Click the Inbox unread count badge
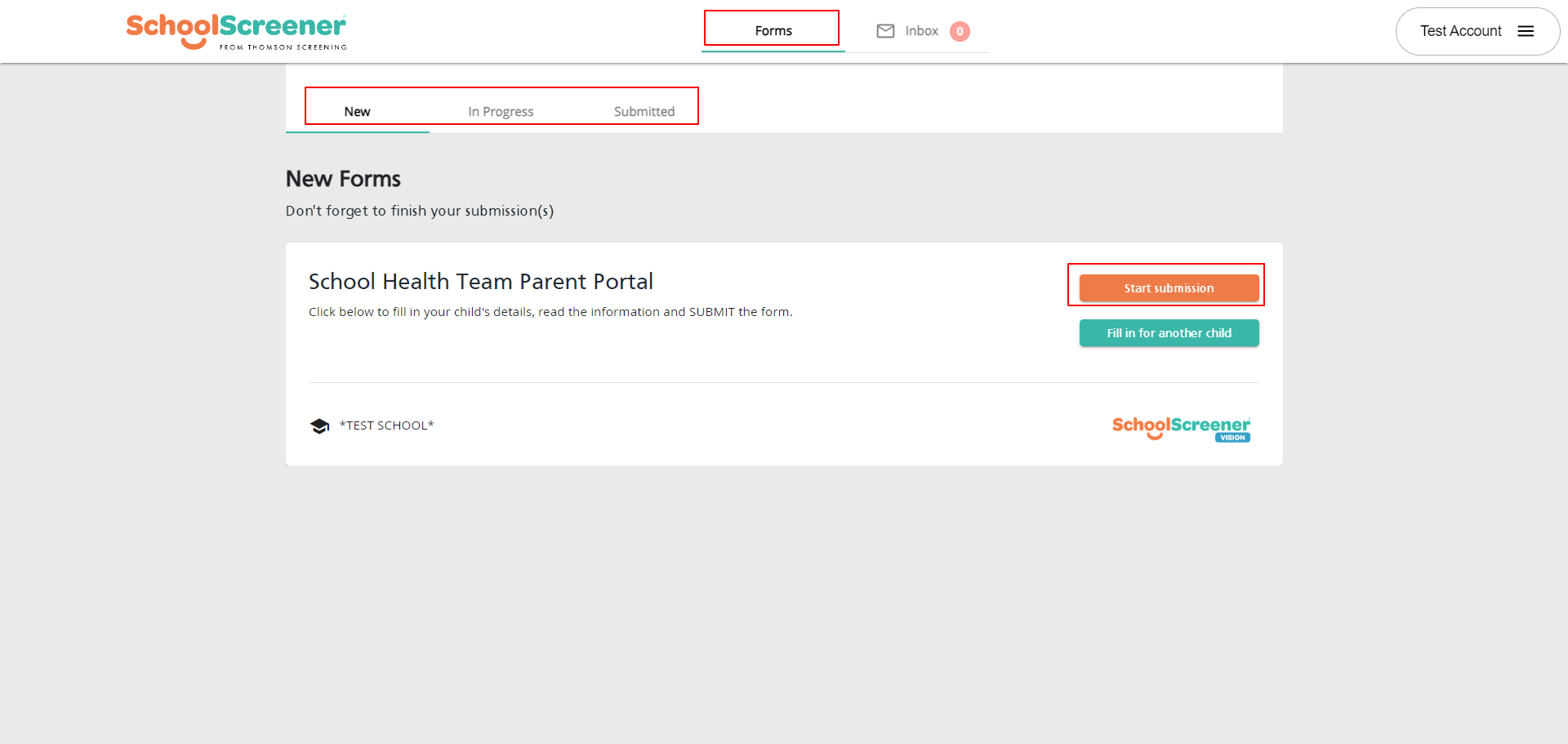 click(960, 31)
